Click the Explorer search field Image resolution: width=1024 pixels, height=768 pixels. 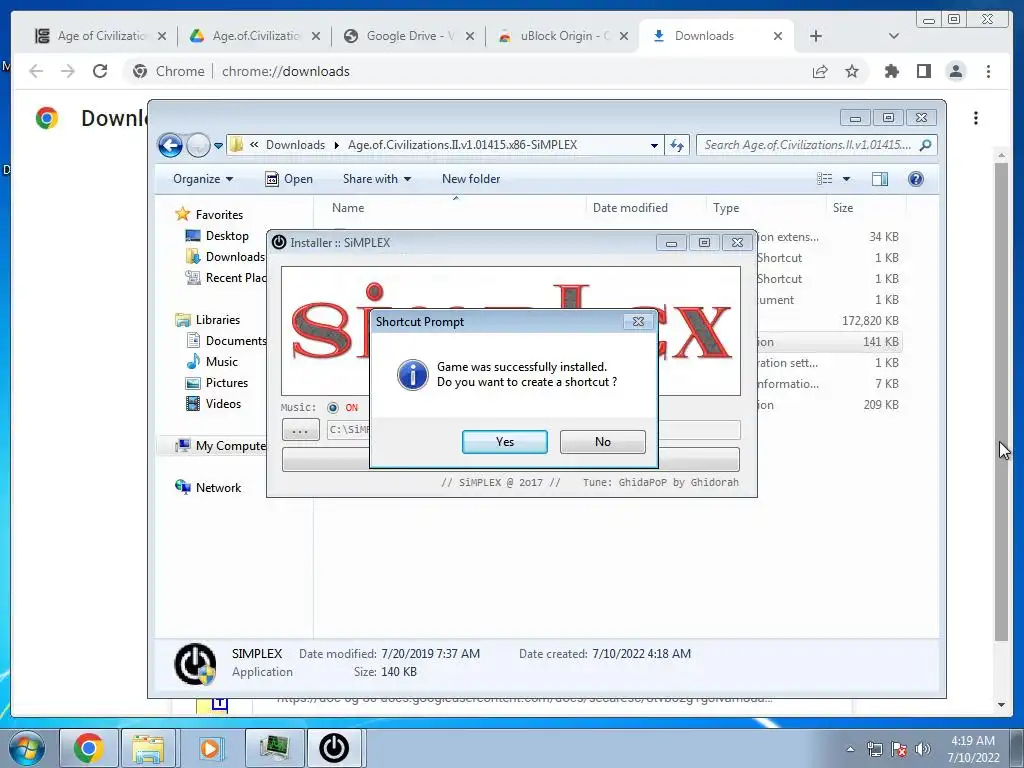[816, 145]
